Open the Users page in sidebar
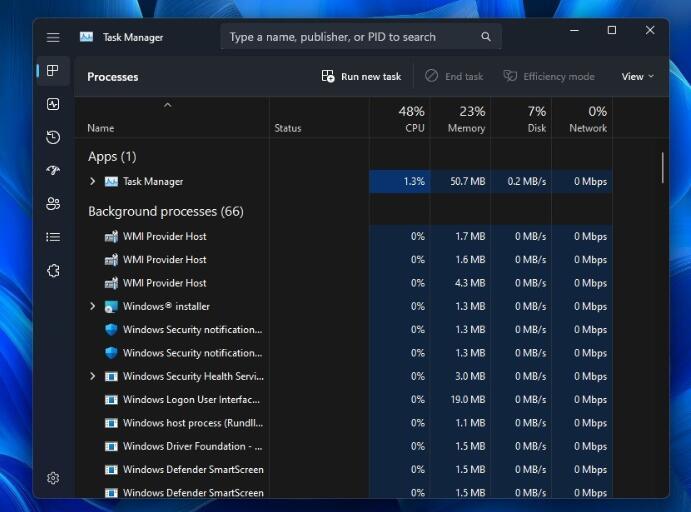This screenshot has height=512, width=691. pyautogui.click(x=53, y=204)
